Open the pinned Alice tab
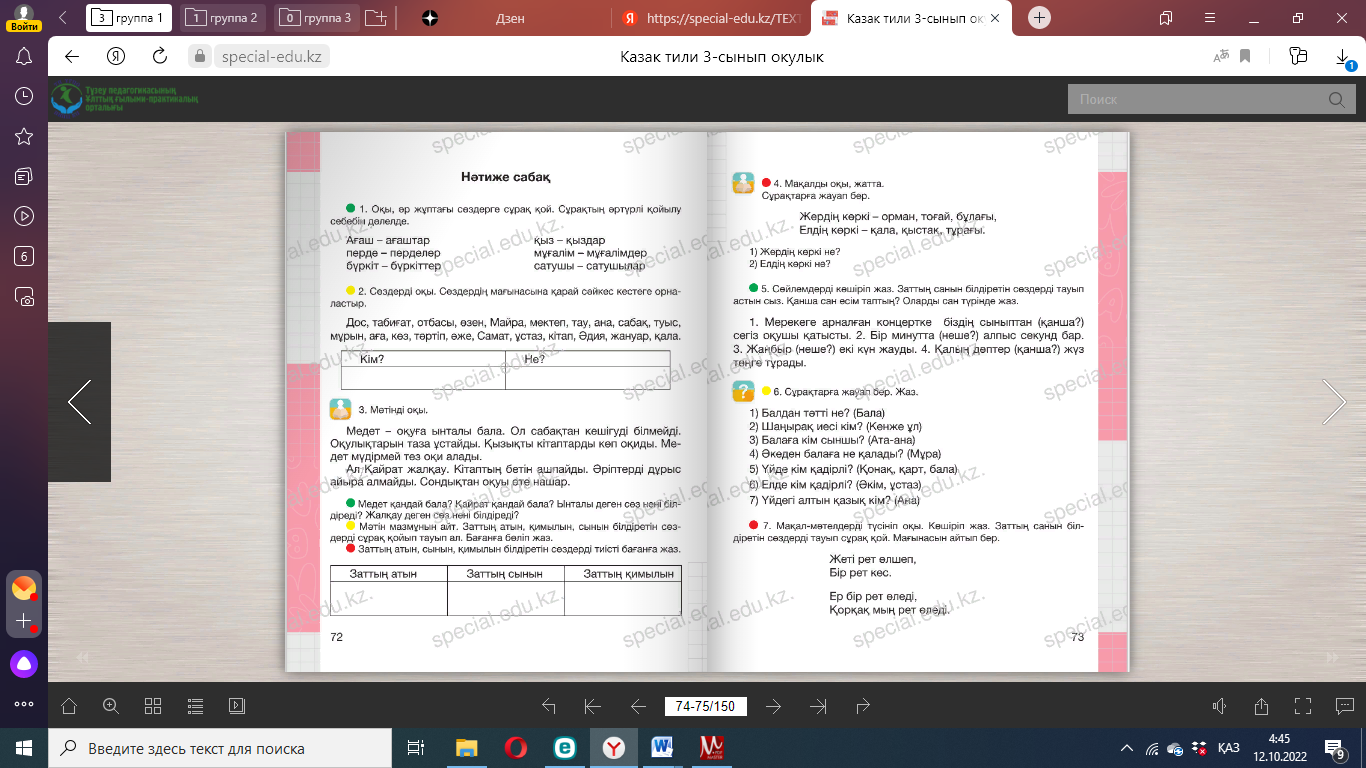This screenshot has width=1366, height=768. tap(429, 18)
